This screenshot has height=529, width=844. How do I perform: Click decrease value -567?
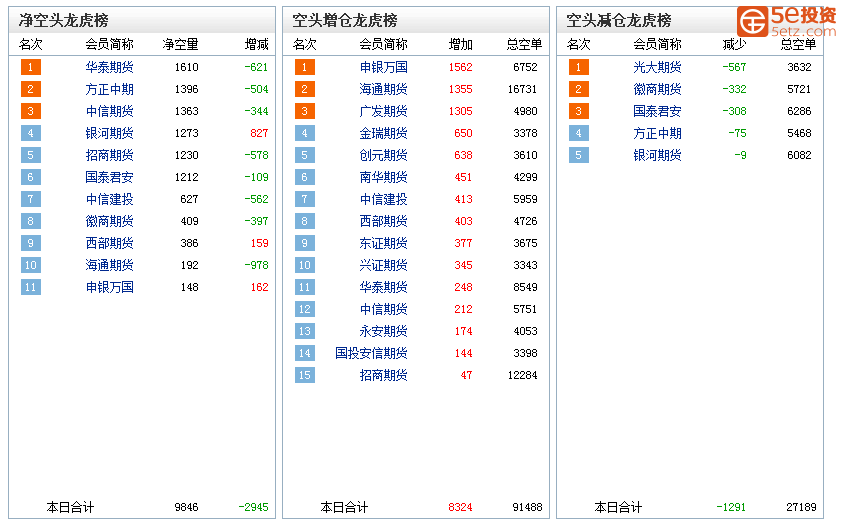734,67
